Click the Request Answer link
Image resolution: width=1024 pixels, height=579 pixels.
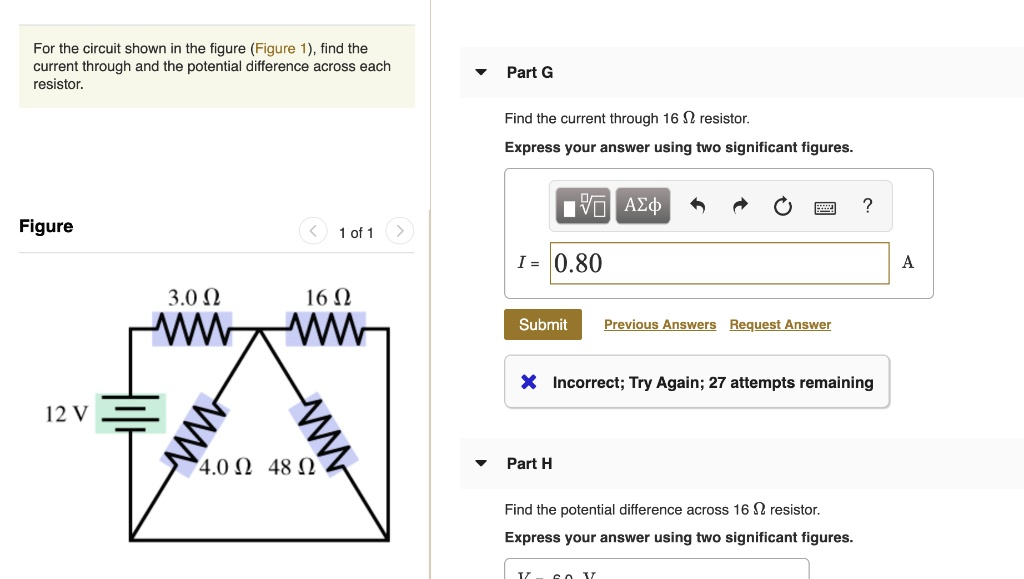coord(780,325)
